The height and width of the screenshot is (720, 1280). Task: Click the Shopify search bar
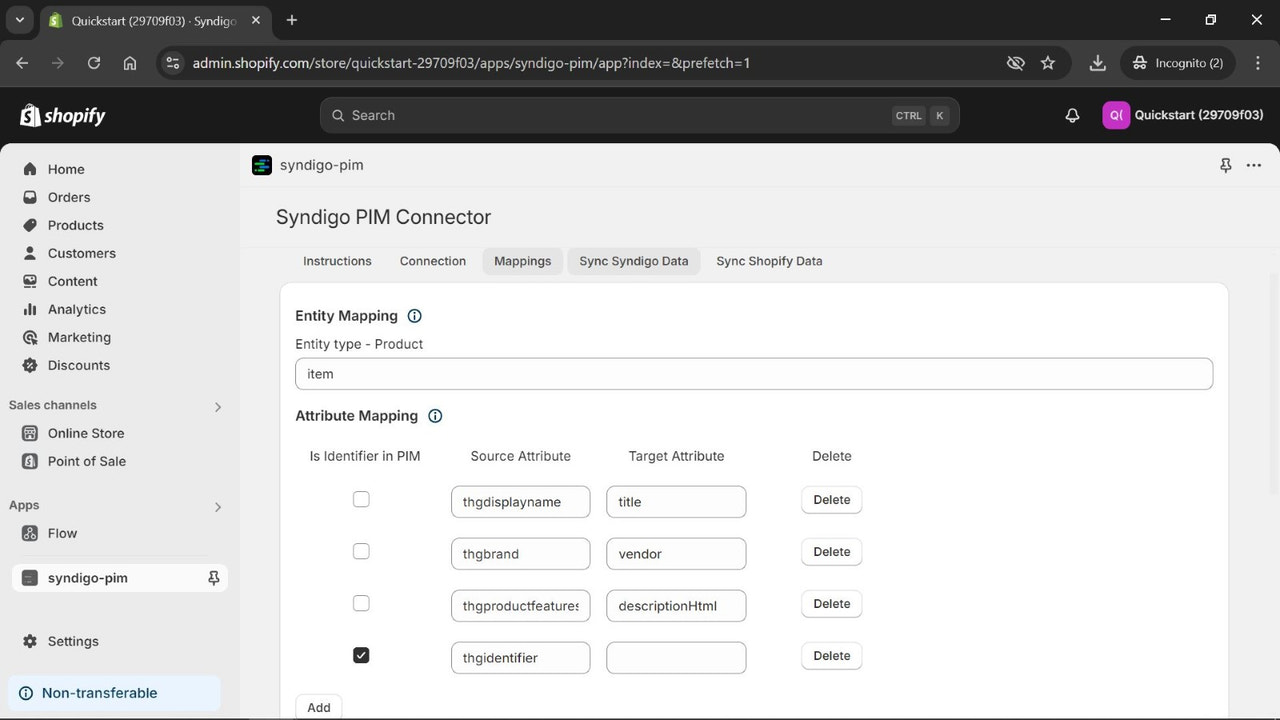tap(640, 115)
